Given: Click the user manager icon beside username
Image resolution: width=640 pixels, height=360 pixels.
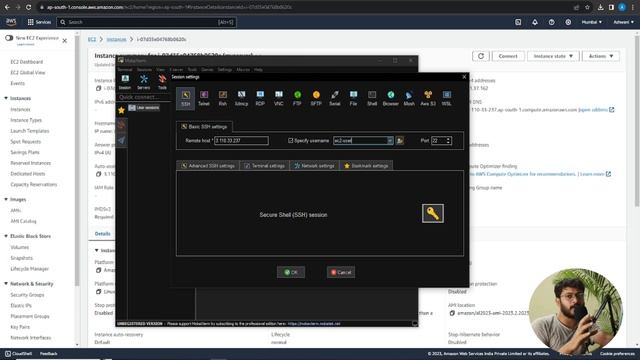Looking at the screenshot, I should (x=400, y=140).
